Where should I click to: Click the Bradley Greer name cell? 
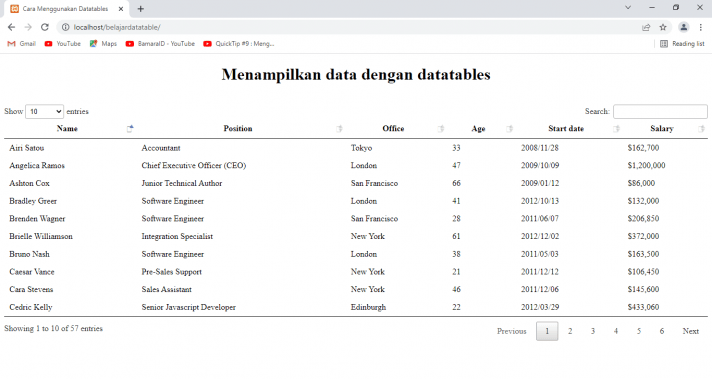[33, 201]
